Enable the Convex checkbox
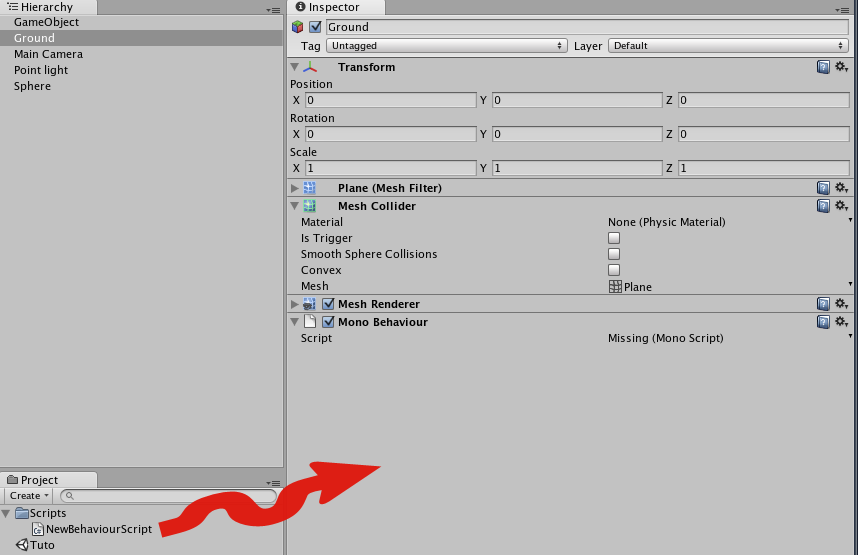Viewport: 858px width, 555px height. point(614,270)
